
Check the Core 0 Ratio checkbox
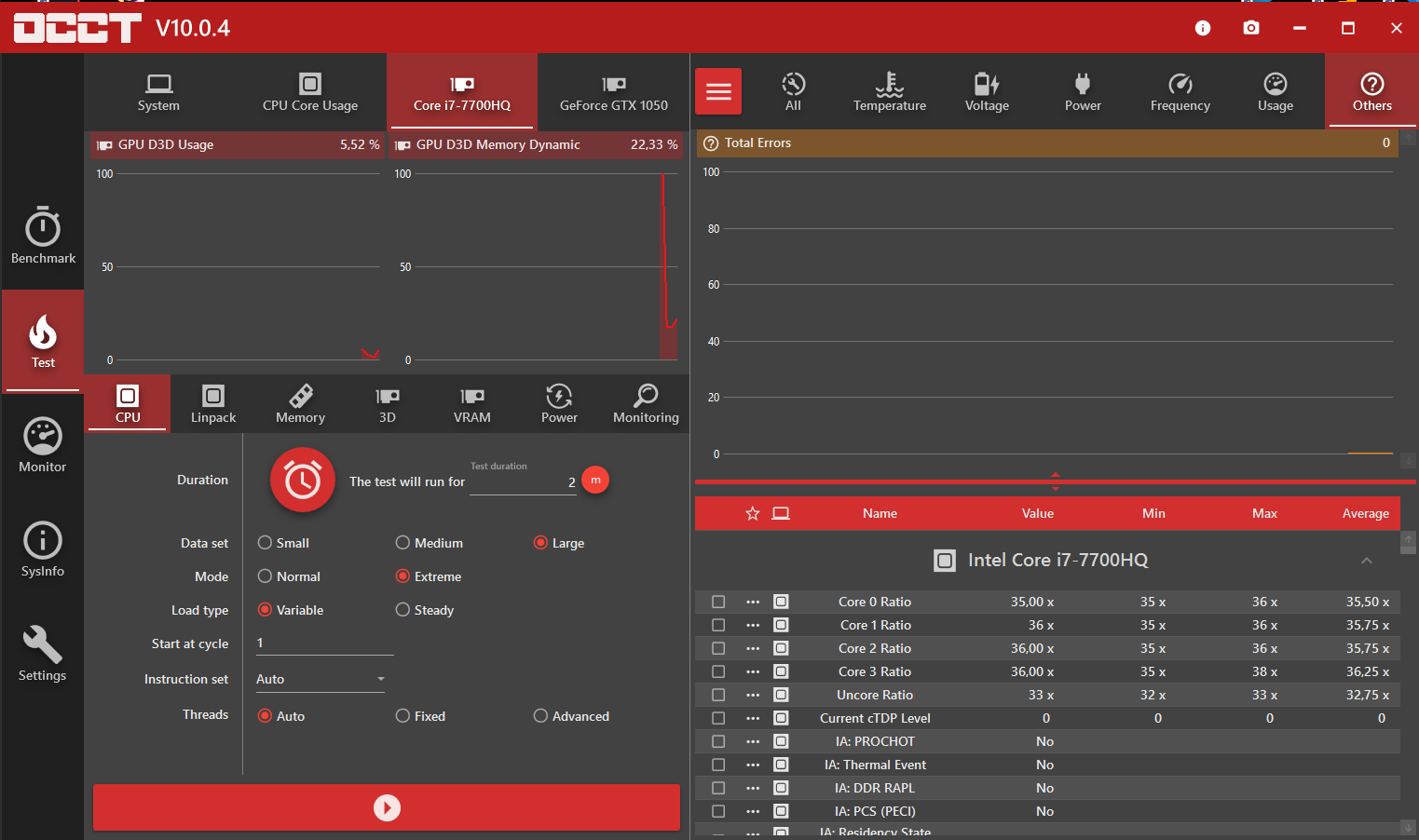(x=718, y=602)
